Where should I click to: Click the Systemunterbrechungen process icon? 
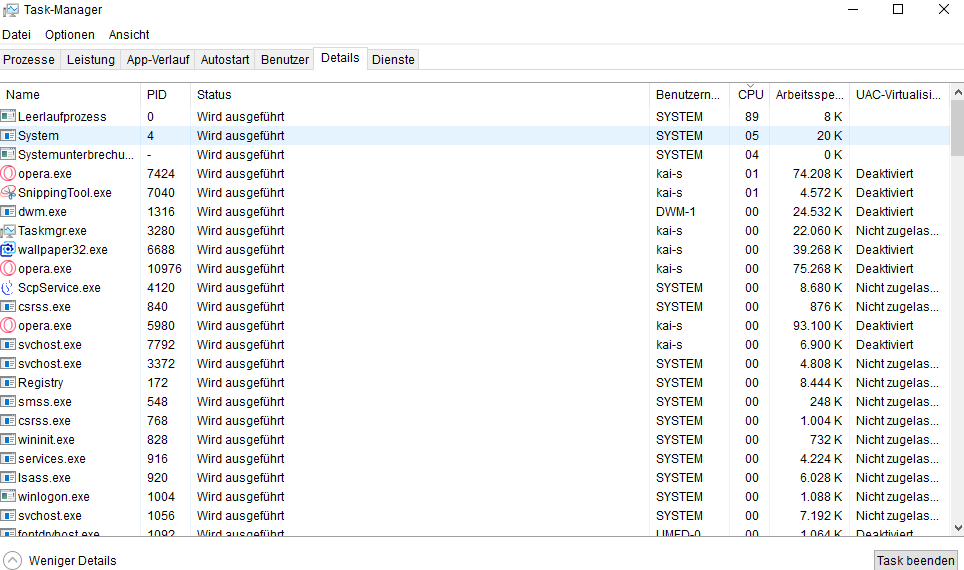click(8, 154)
